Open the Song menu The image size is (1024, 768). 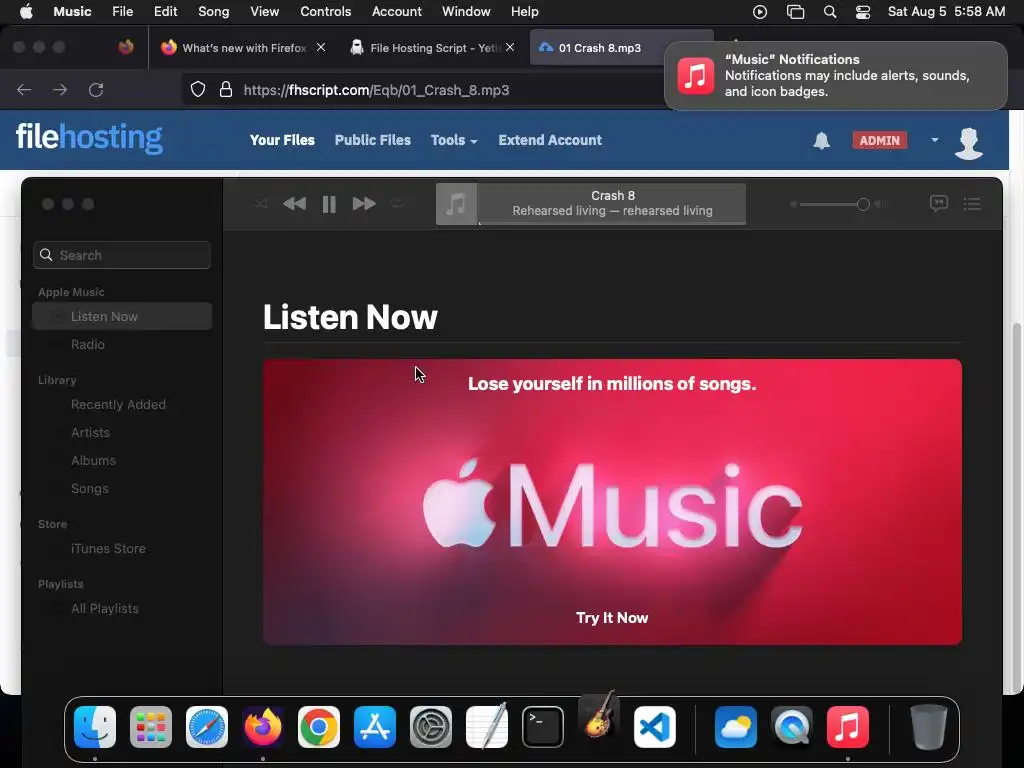(214, 12)
